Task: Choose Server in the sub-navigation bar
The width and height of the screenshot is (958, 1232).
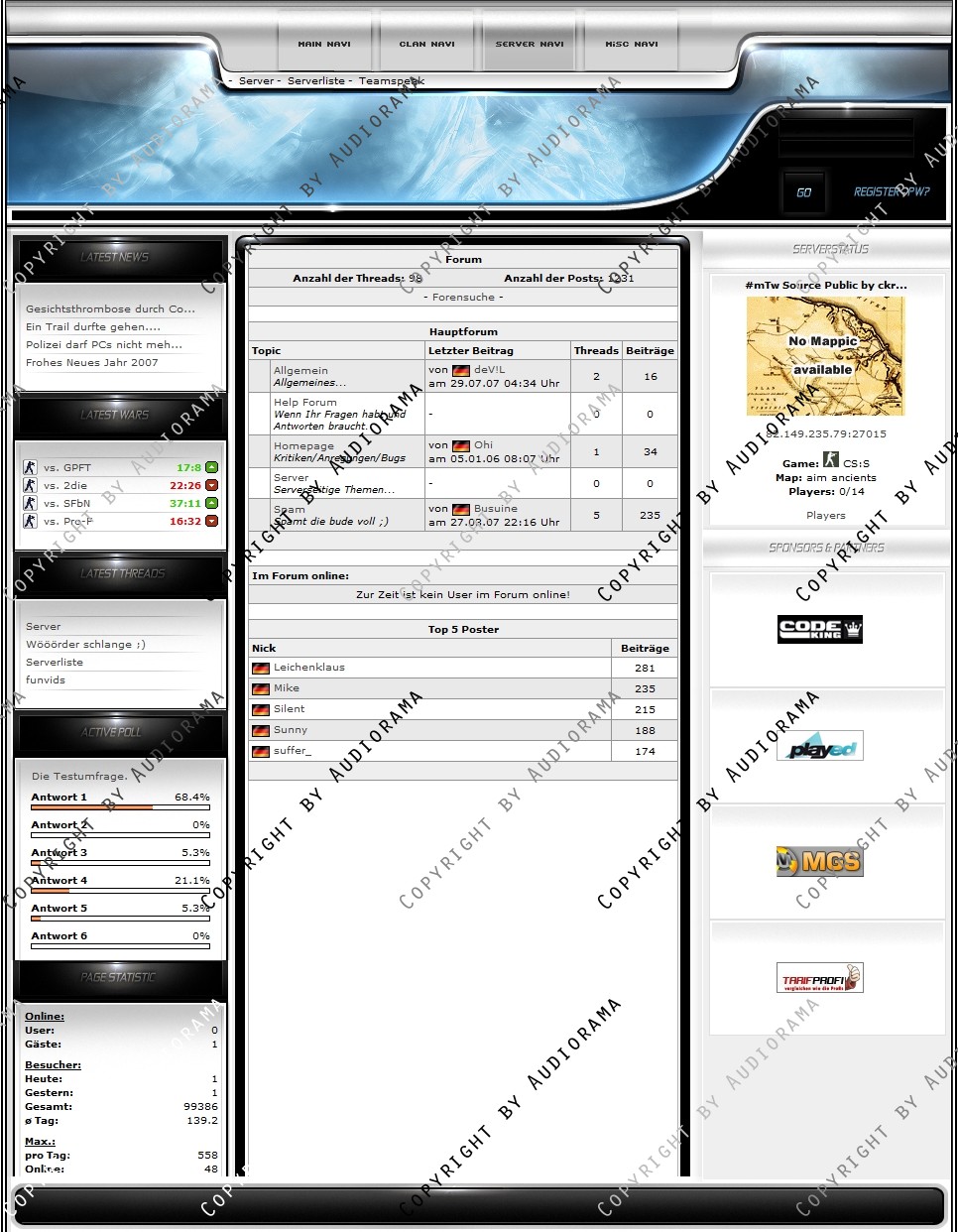Action: [256, 81]
